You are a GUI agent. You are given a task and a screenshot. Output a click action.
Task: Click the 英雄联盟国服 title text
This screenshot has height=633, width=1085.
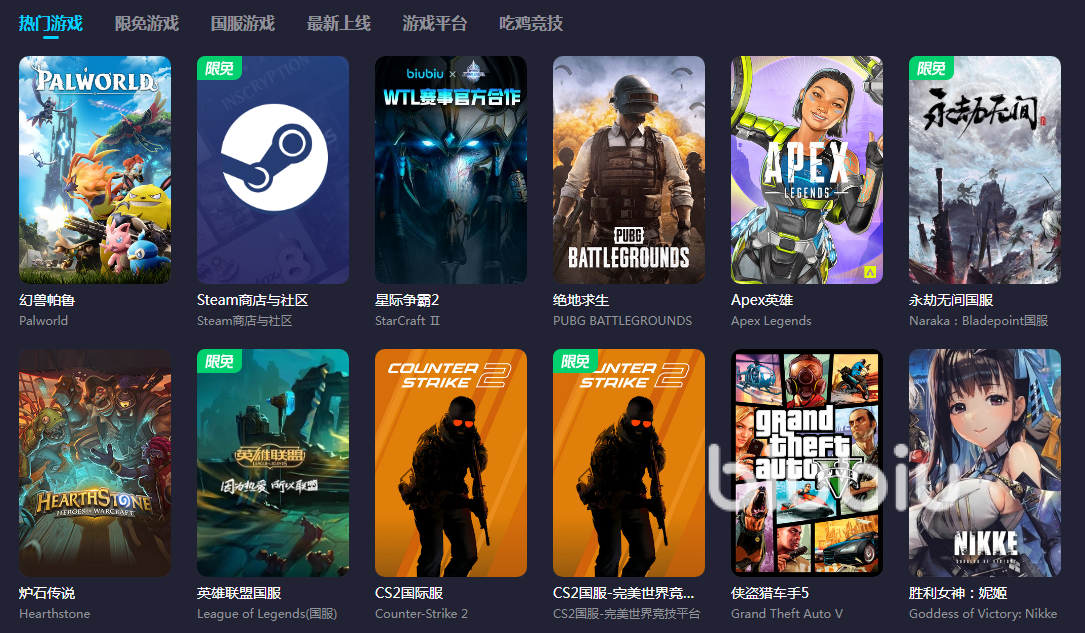(239, 593)
